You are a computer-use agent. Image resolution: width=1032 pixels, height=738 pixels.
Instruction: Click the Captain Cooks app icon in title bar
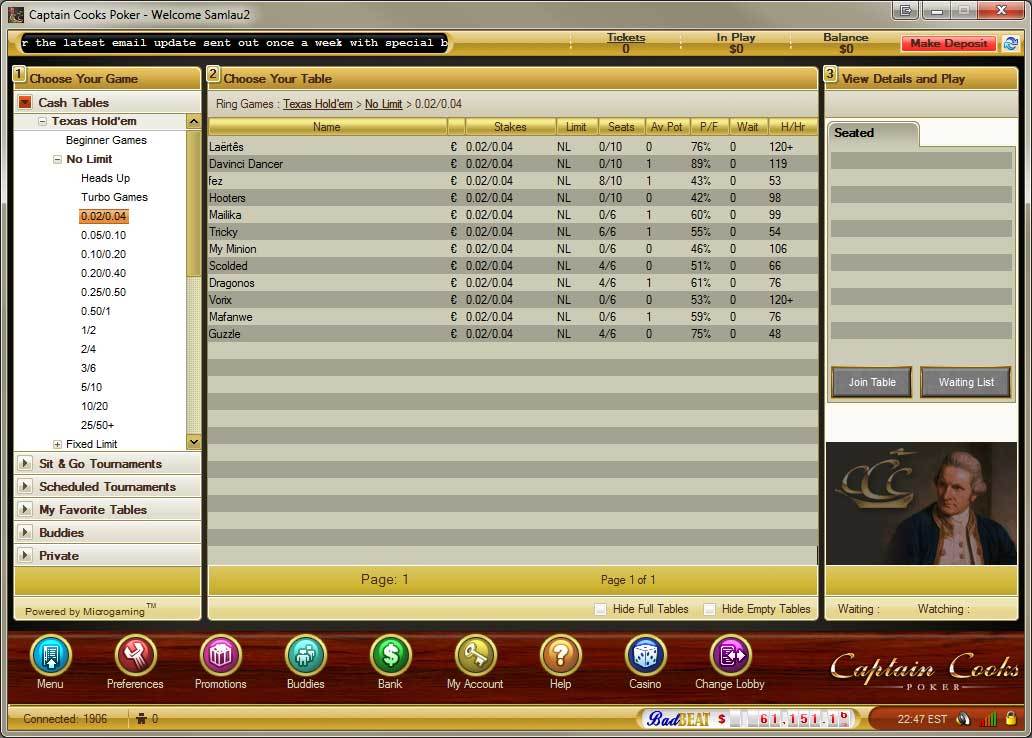16,14
